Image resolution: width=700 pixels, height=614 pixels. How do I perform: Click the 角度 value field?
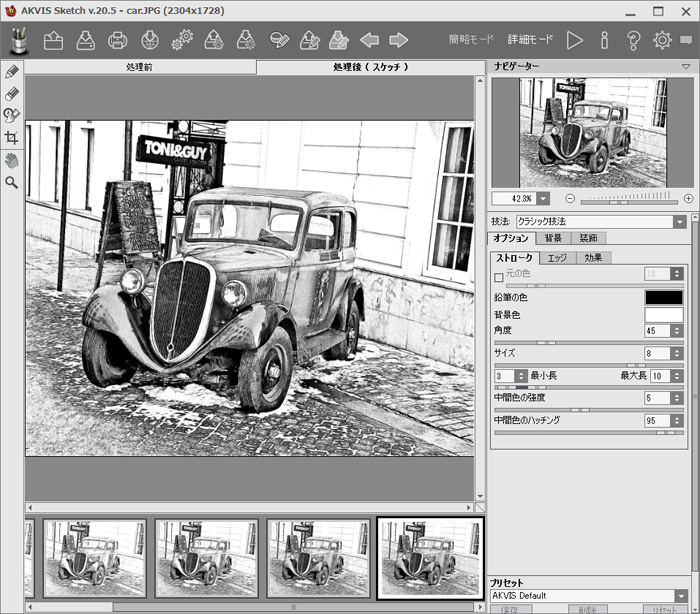tap(657, 330)
